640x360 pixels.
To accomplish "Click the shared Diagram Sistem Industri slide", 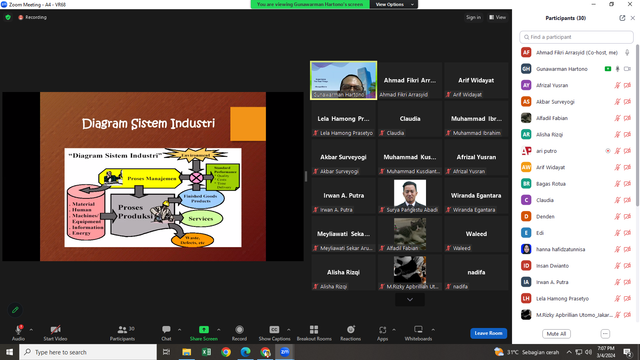I will coord(153,176).
